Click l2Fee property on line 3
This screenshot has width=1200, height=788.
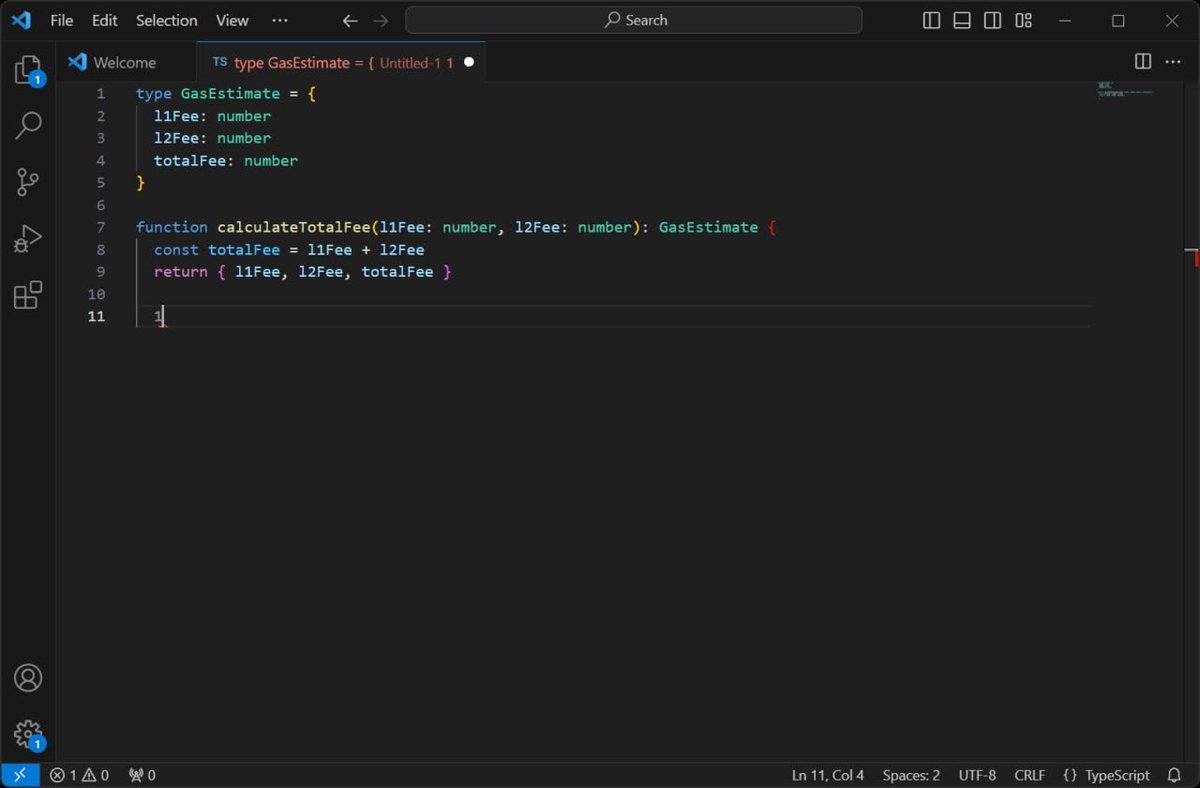tap(176, 138)
